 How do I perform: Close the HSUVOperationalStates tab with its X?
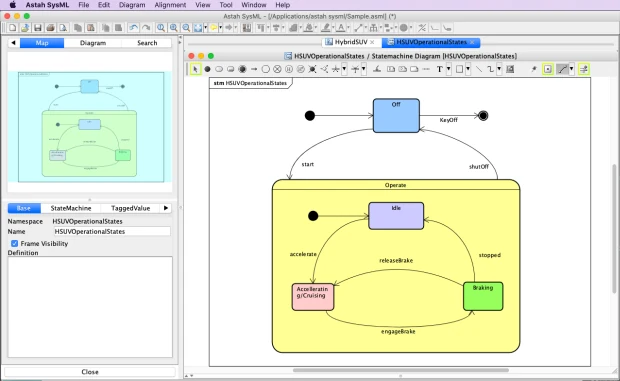point(472,42)
